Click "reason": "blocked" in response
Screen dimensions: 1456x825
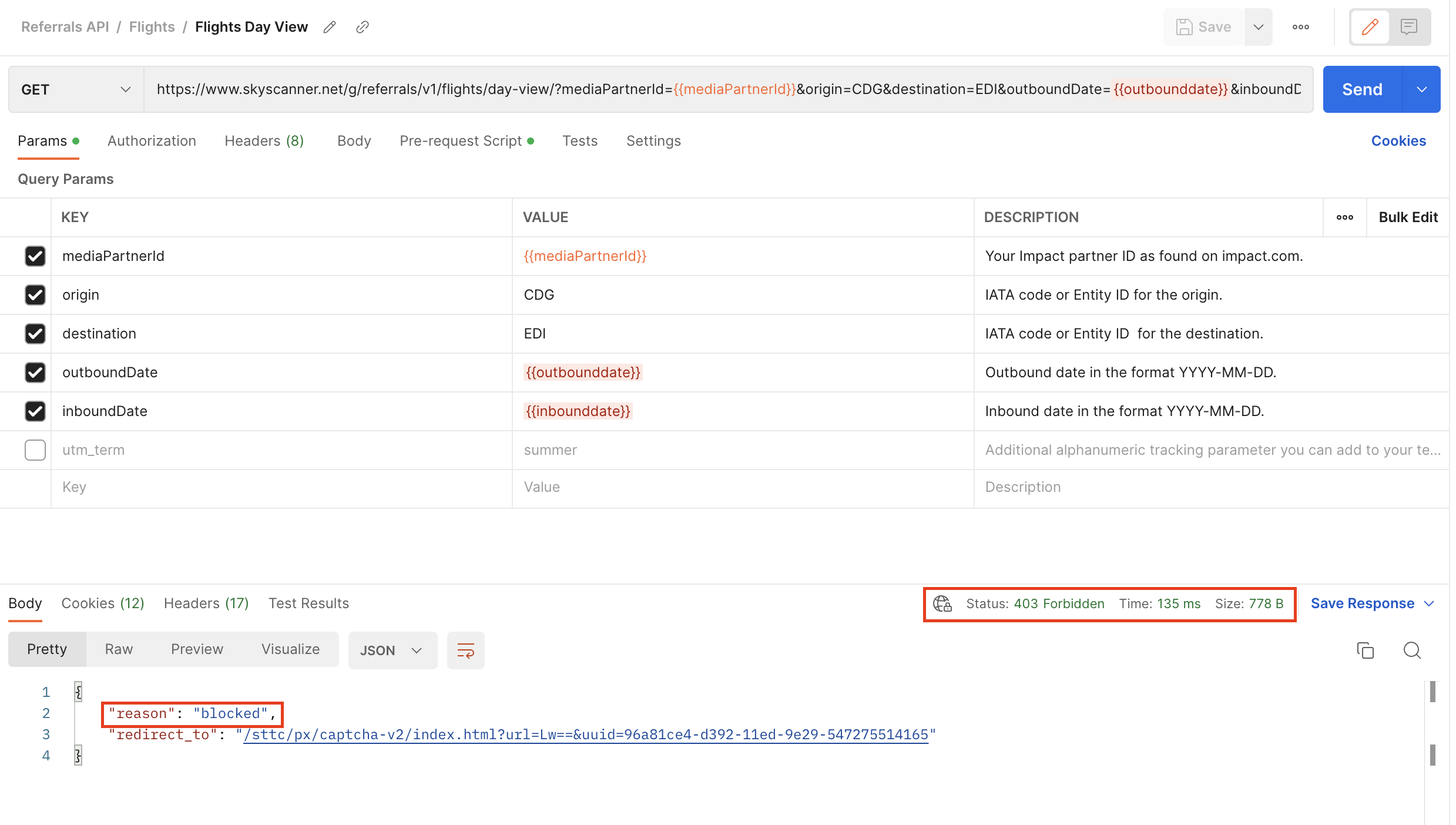192,713
